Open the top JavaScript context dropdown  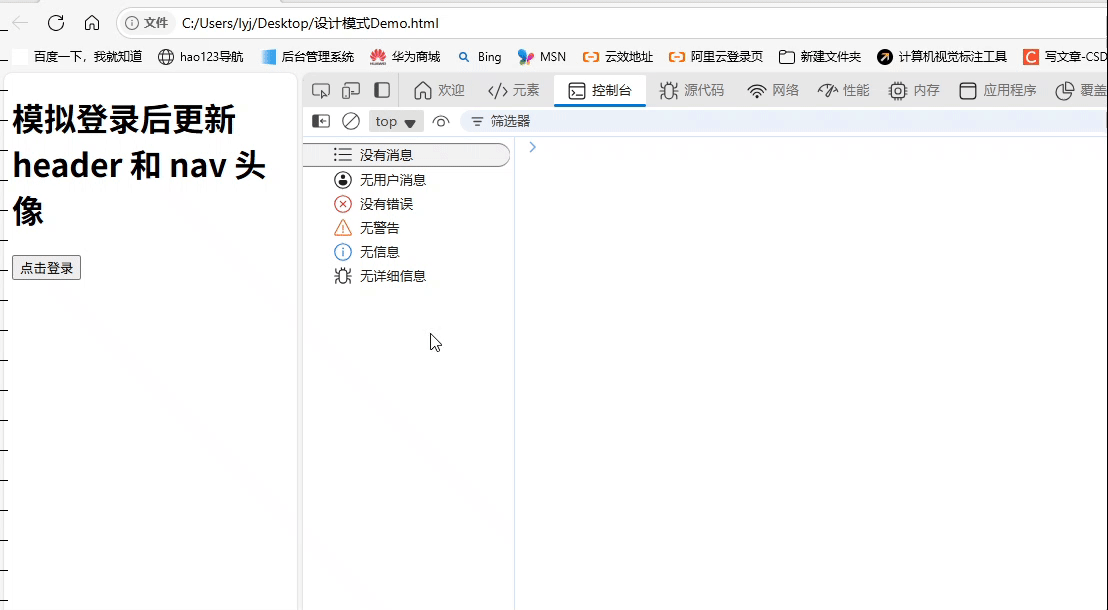[396, 122]
